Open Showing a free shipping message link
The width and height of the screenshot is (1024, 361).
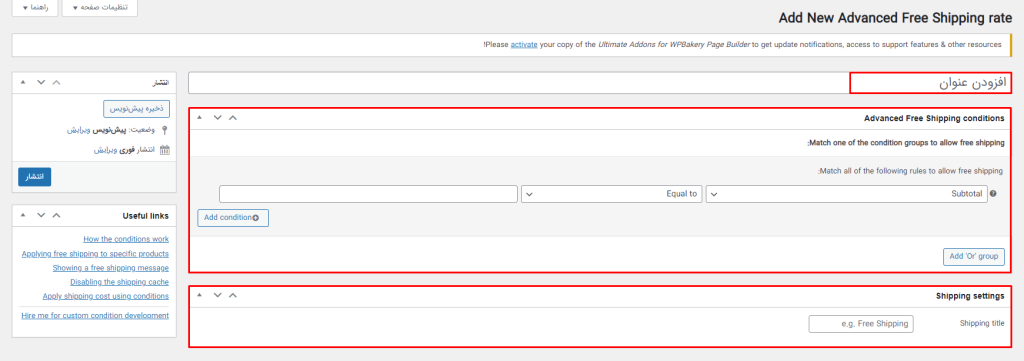pos(111,268)
